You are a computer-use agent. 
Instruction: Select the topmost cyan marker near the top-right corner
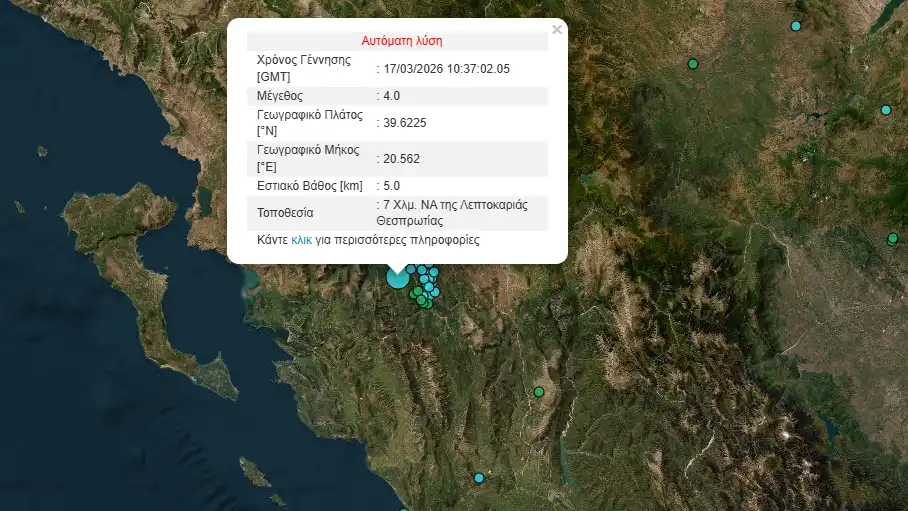pos(796,26)
